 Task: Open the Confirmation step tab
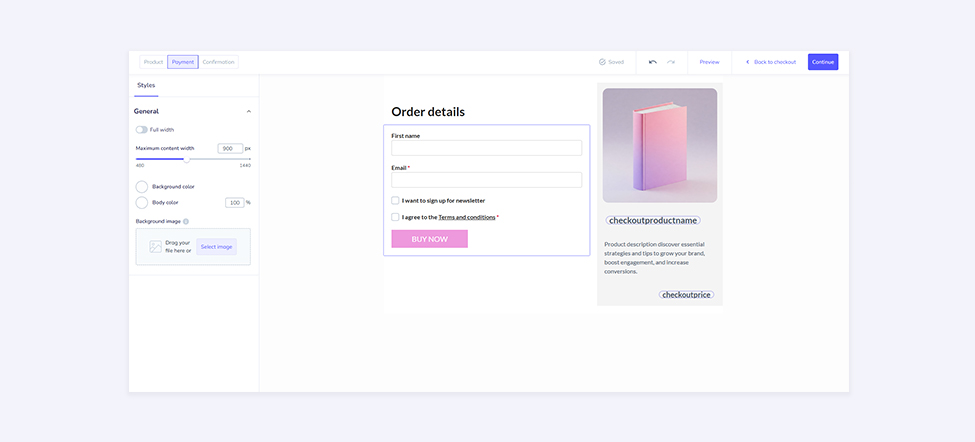click(x=218, y=62)
